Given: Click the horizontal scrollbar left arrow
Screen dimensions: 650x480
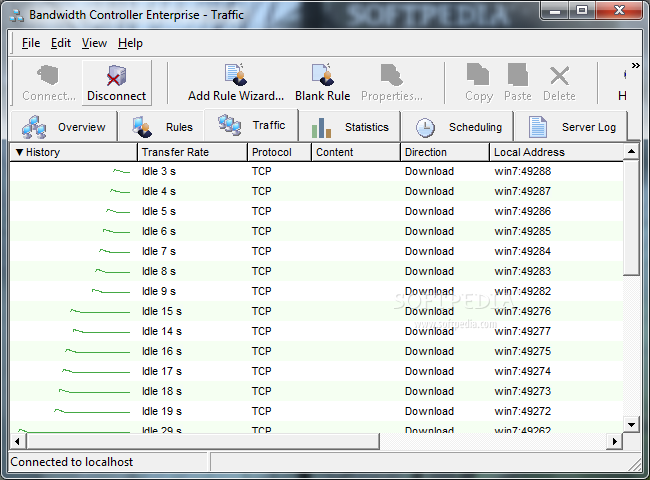Looking at the screenshot, I should (x=17, y=441).
